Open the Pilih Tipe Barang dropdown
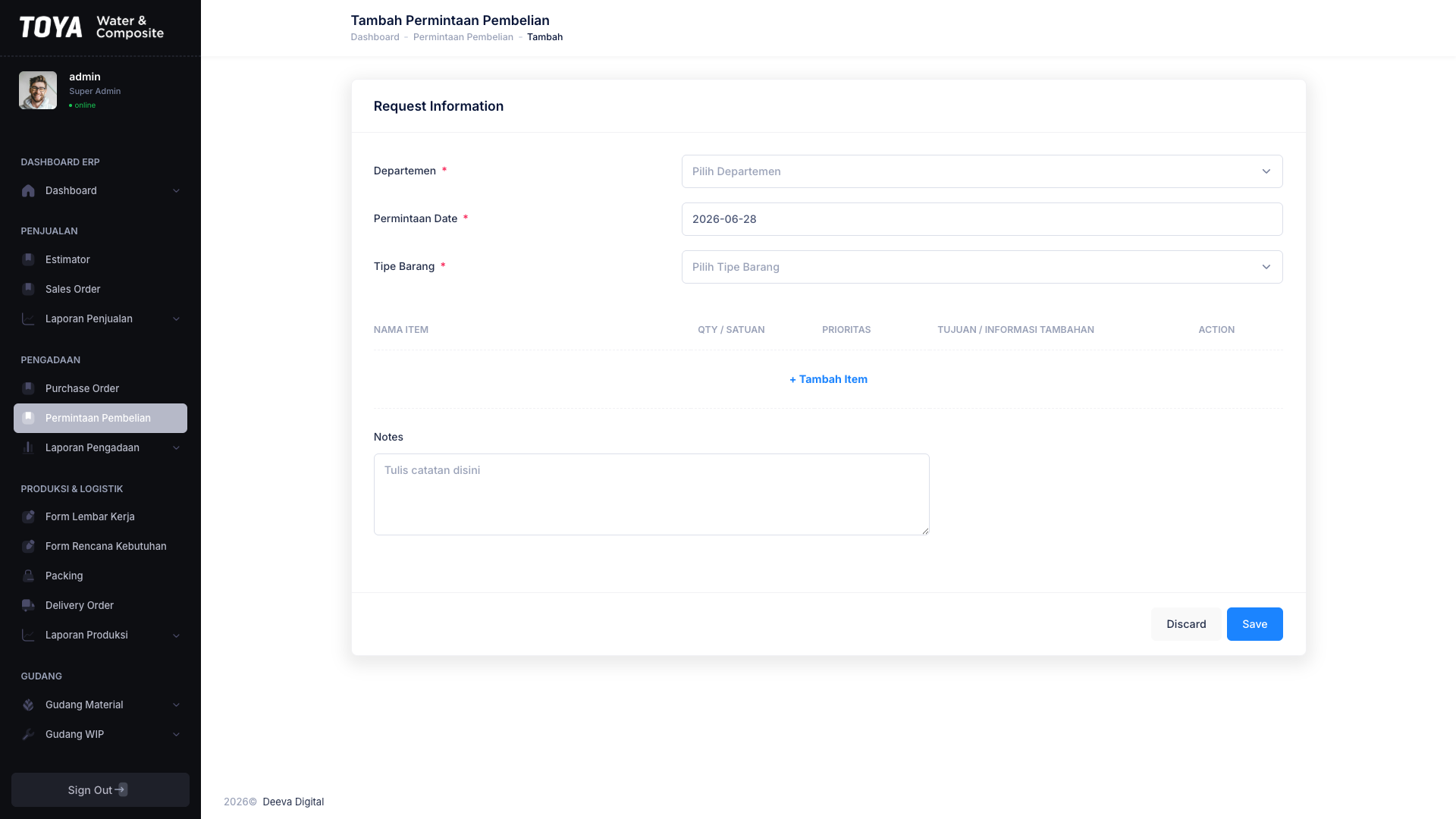The image size is (1456, 819). [x=982, y=267]
